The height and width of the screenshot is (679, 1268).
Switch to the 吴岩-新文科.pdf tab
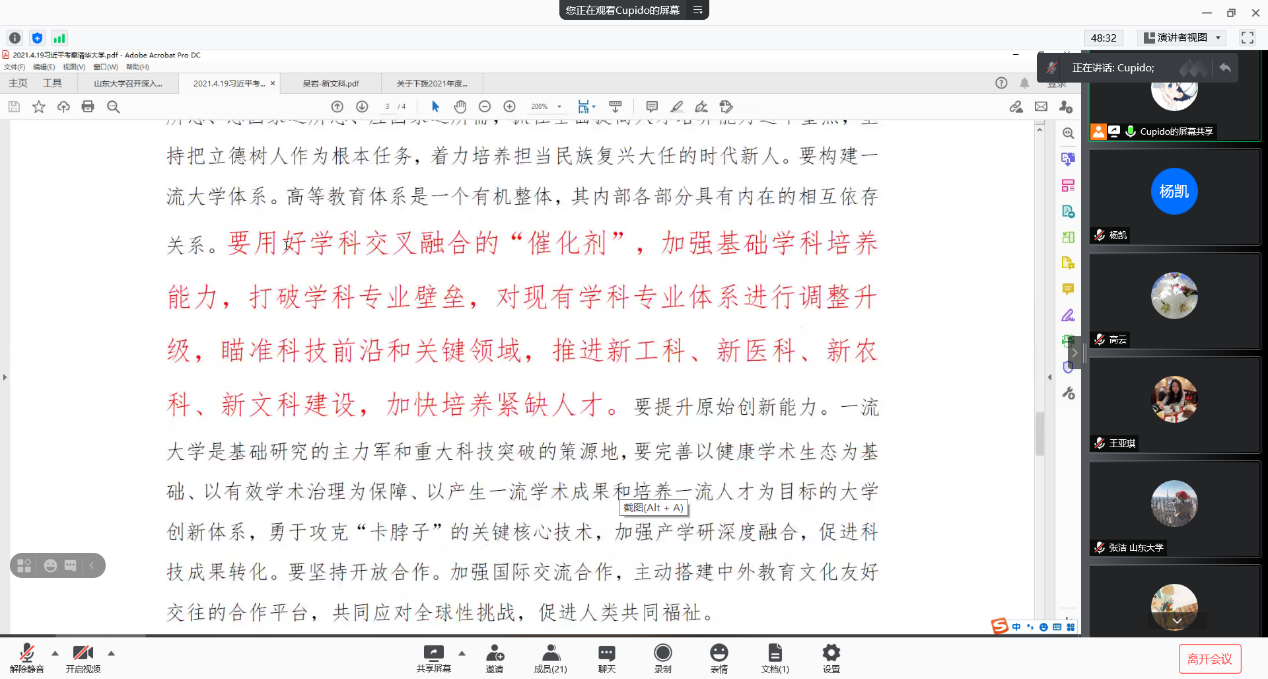point(330,83)
